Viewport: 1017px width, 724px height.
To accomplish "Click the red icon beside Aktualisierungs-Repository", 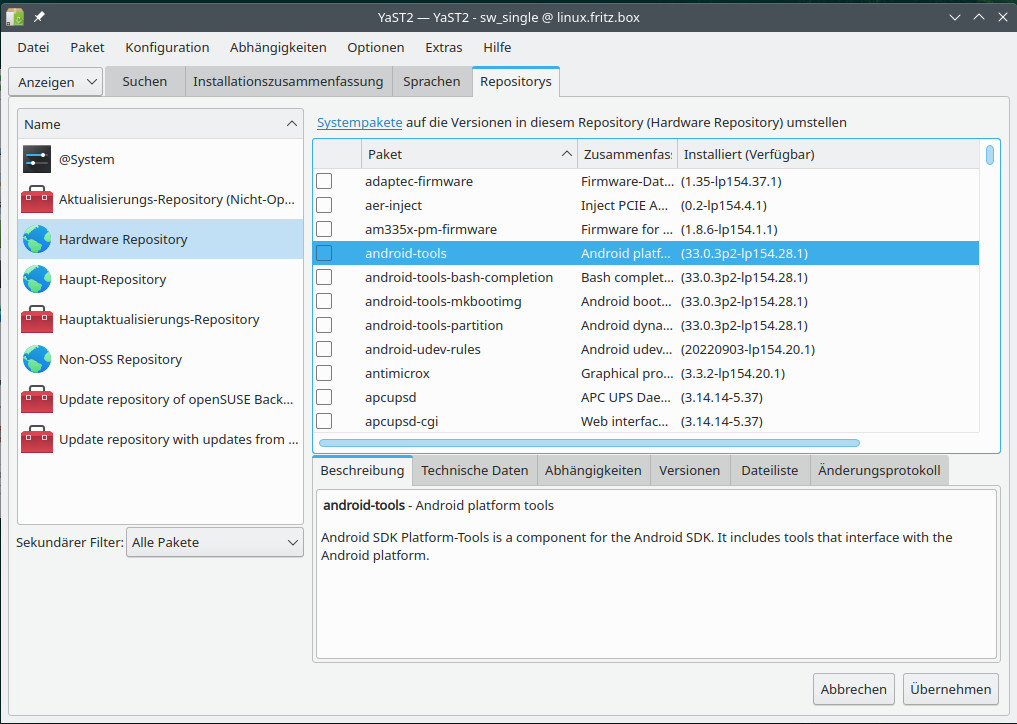I will coord(36,198).
